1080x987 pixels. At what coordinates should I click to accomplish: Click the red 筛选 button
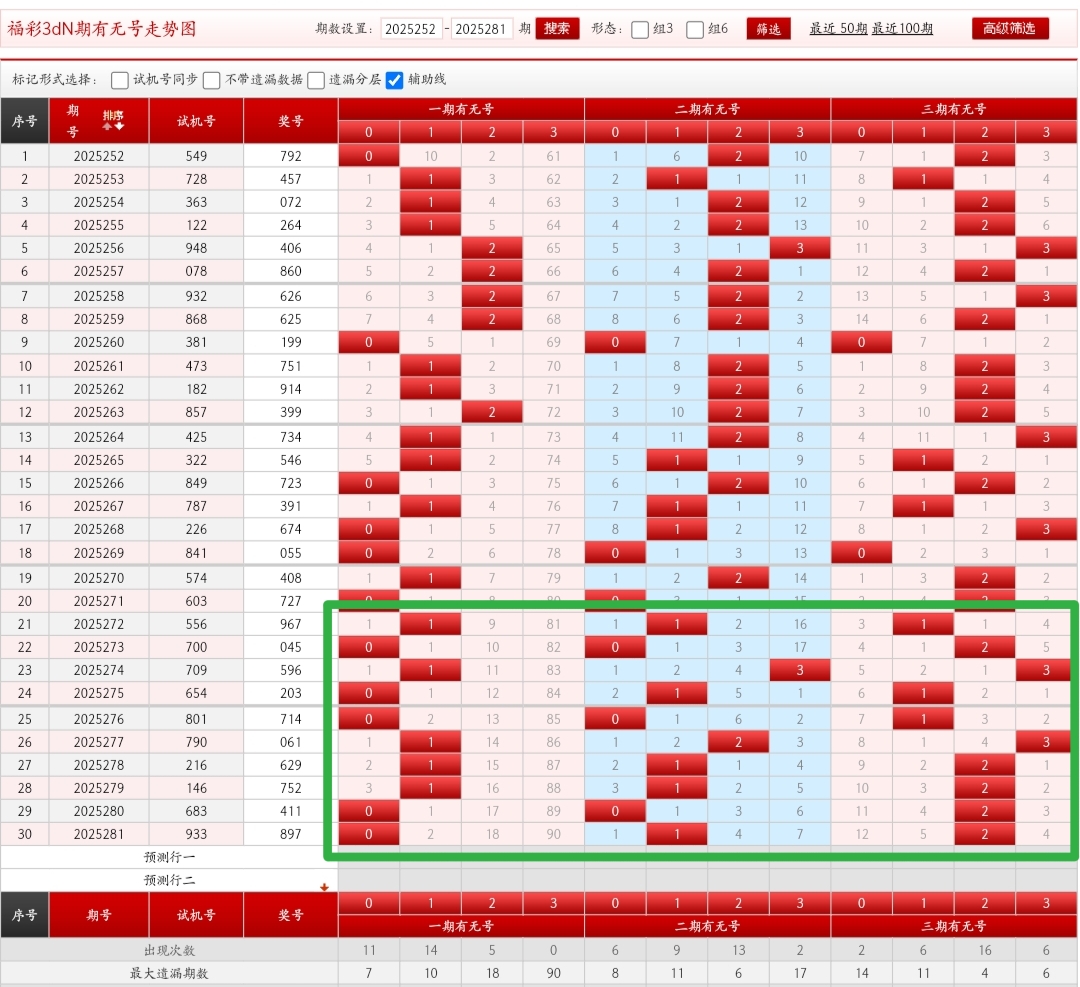tap(769, 28)
